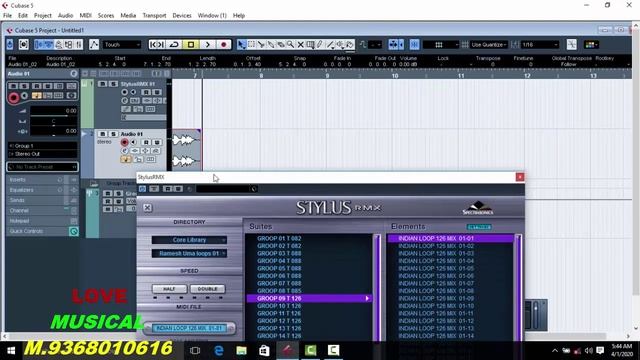
Task: Start playback with the Play button
Action: tap(207, 44)
